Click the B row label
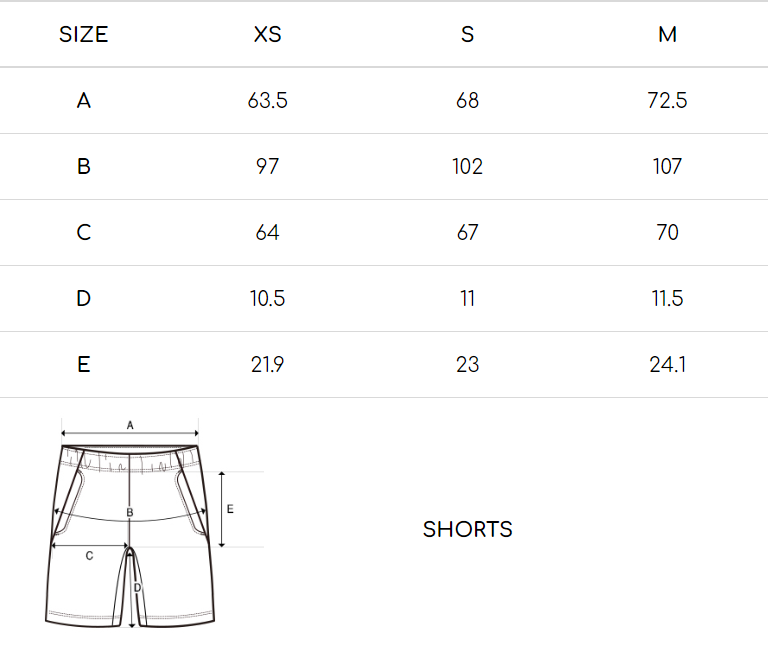 pos(84,167)
